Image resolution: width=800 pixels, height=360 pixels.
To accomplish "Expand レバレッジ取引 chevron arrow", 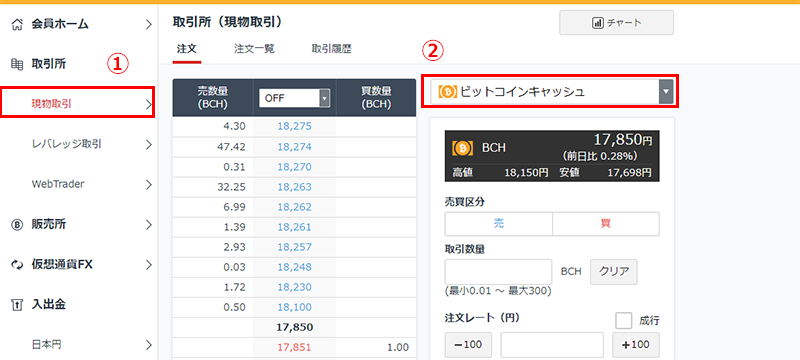I will (x=148, y=144).
